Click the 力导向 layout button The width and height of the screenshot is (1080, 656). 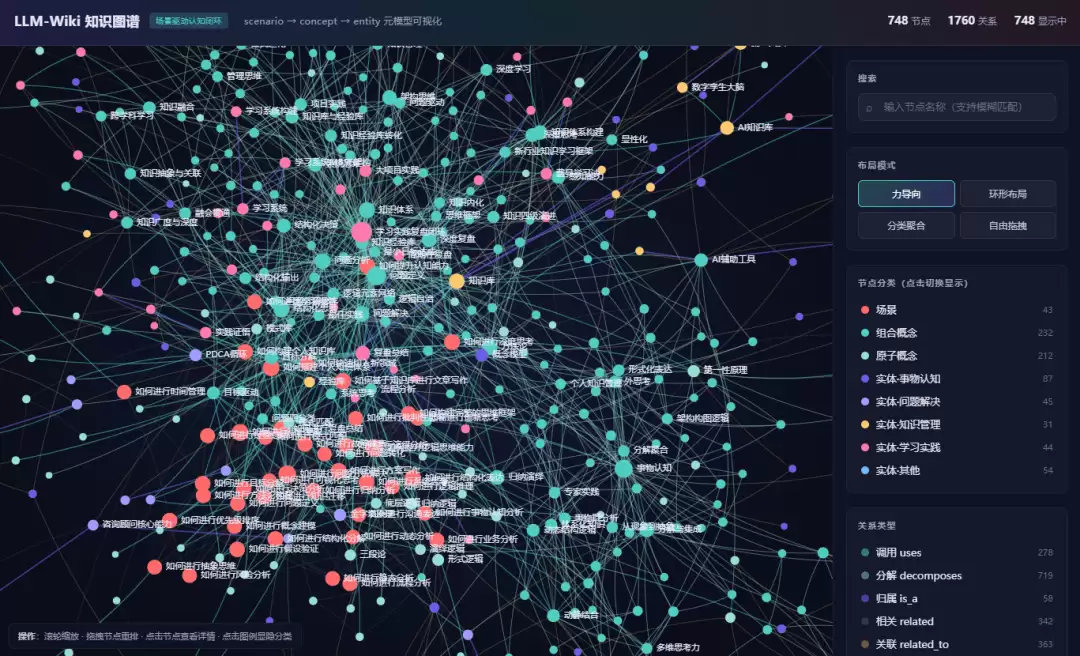point(906,194)
